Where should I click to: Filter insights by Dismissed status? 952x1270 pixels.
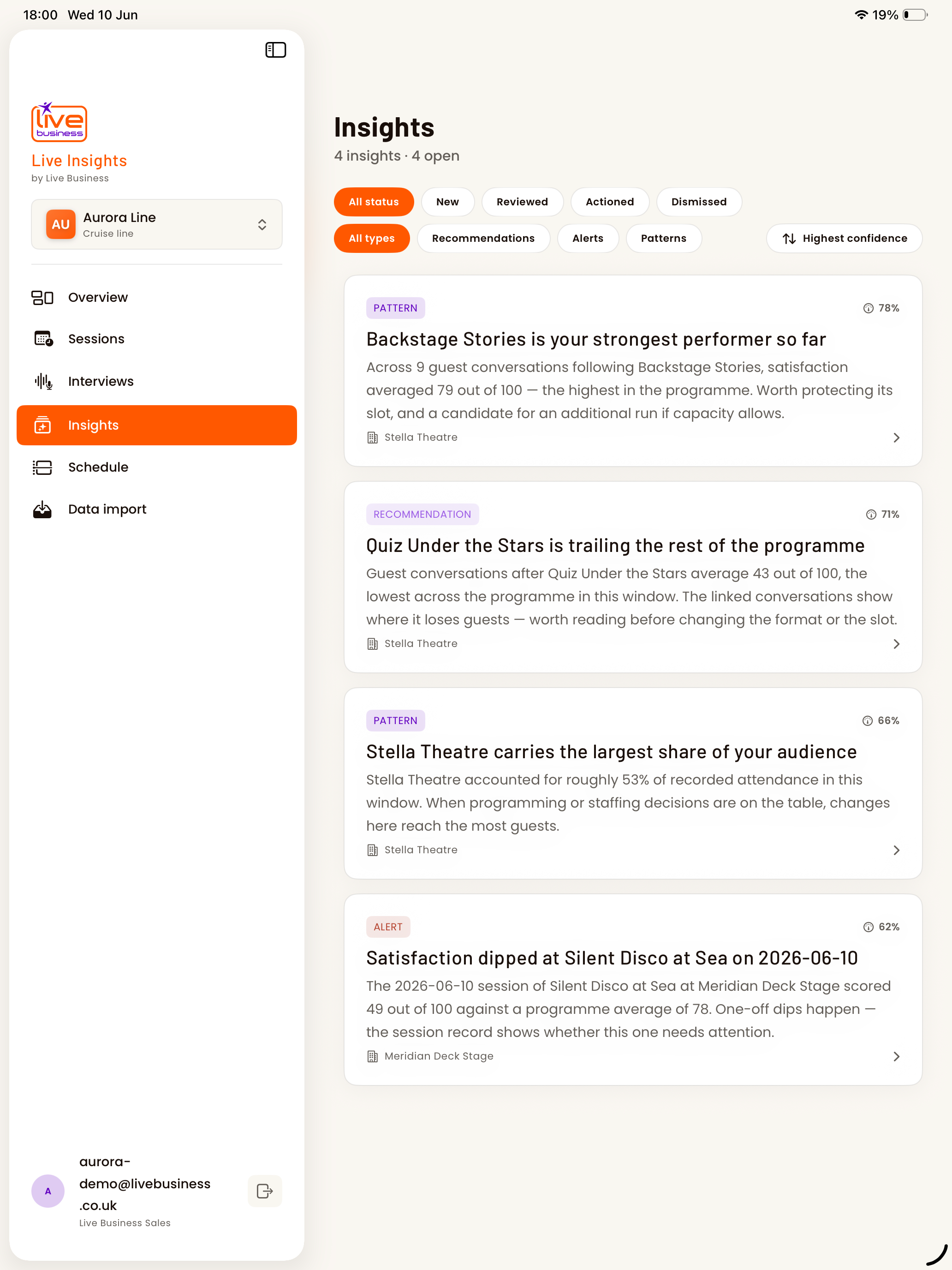698,202
